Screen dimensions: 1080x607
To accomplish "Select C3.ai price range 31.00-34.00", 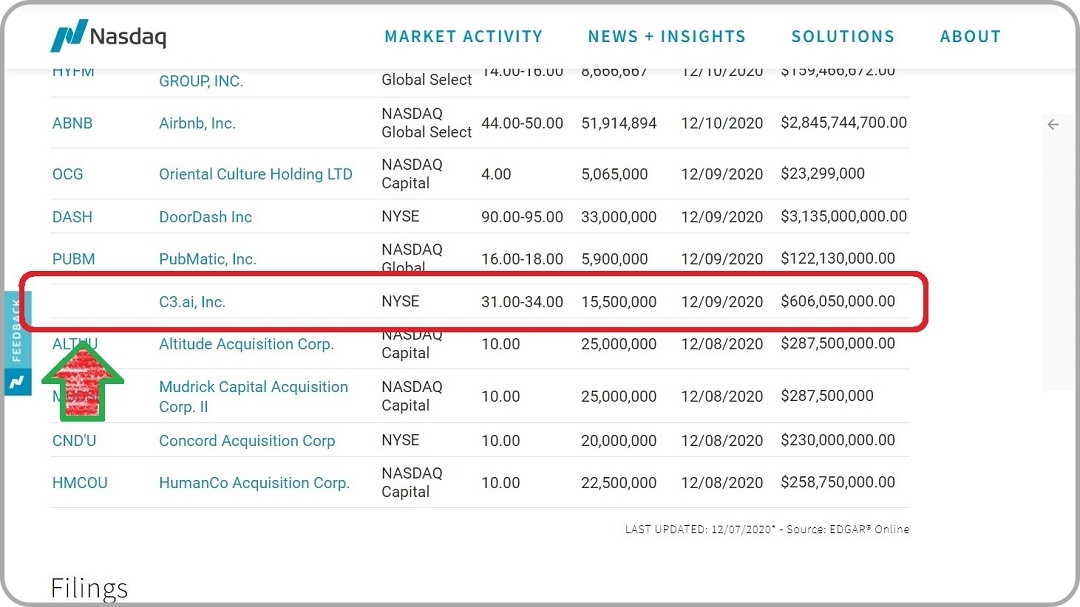I will tap(522, 302).
